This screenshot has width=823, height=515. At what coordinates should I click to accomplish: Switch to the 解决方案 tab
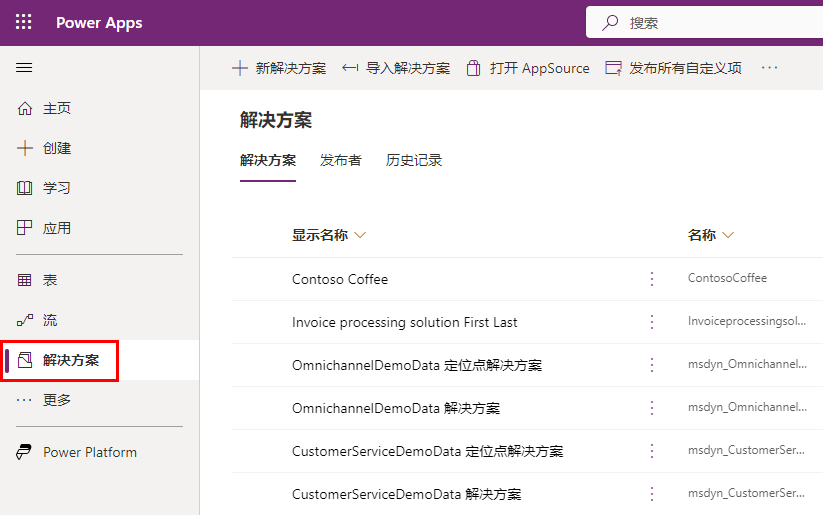point(268,161)
